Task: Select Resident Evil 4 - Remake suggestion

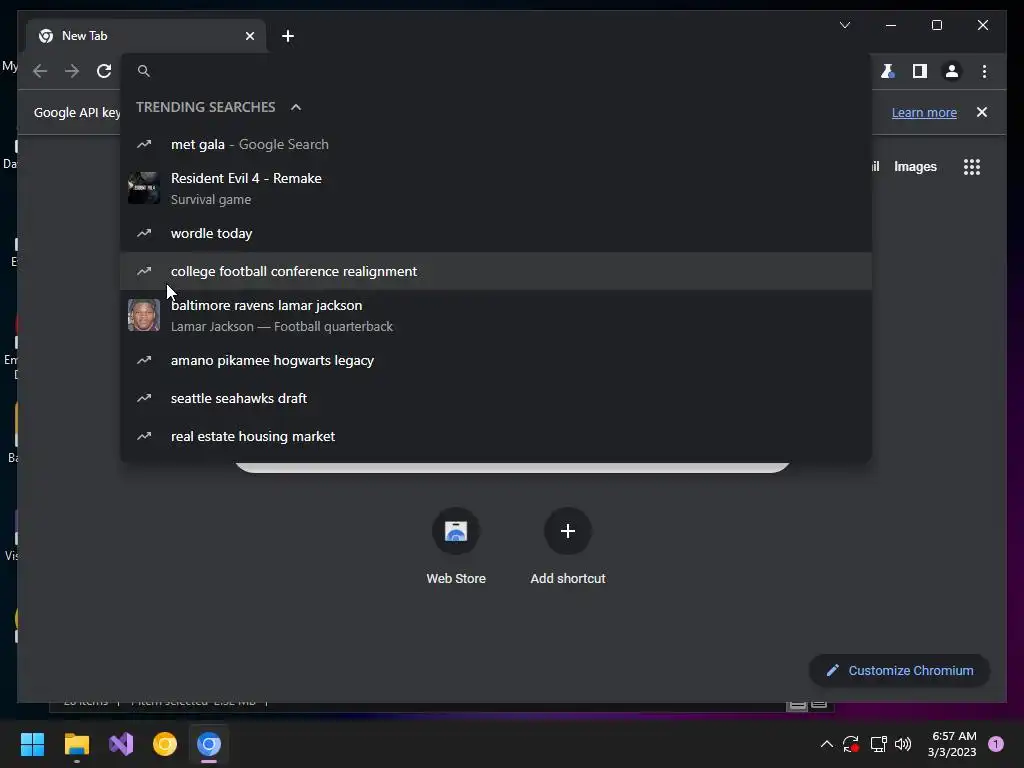Action: tap(496, 188)
